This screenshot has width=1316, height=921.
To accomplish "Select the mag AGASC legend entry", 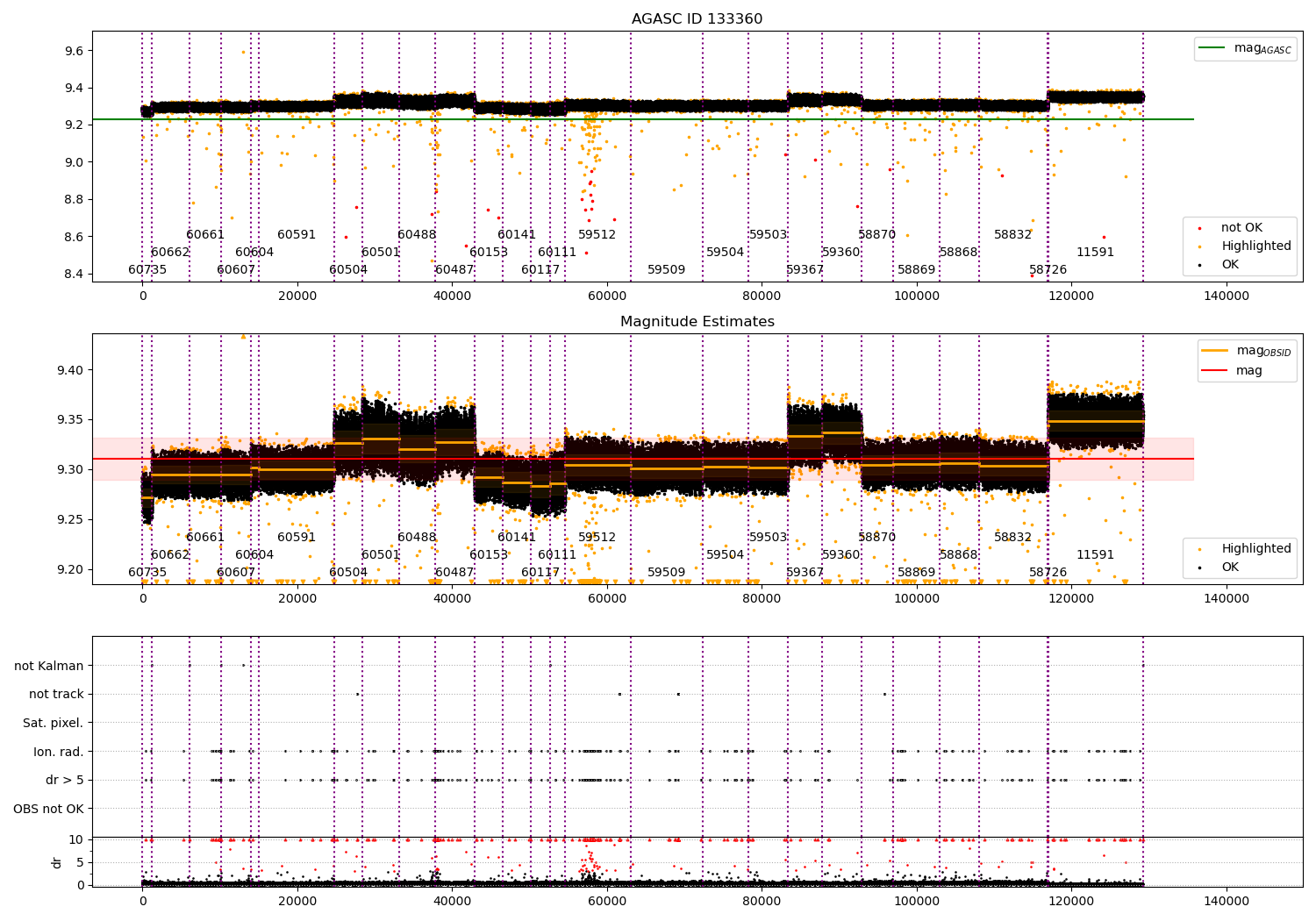I will 1246,48.
